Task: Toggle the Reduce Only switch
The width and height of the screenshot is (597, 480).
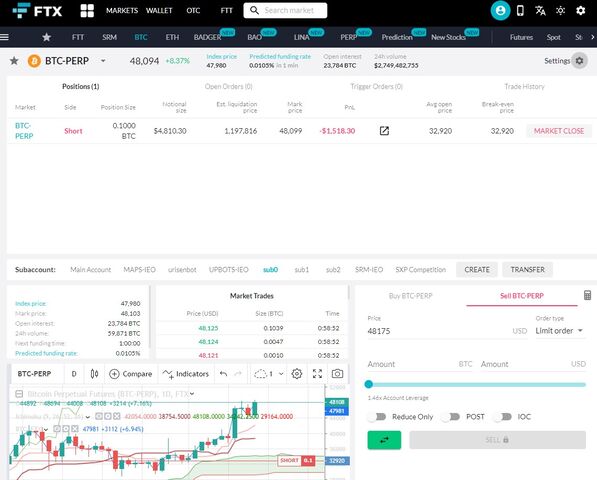Action: tap(378, 417)
